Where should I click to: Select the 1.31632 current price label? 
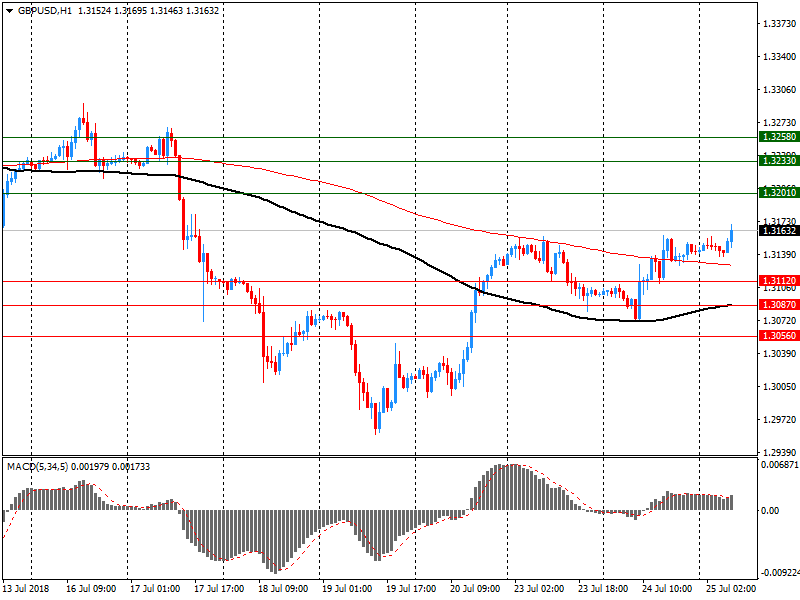point(779,231)
